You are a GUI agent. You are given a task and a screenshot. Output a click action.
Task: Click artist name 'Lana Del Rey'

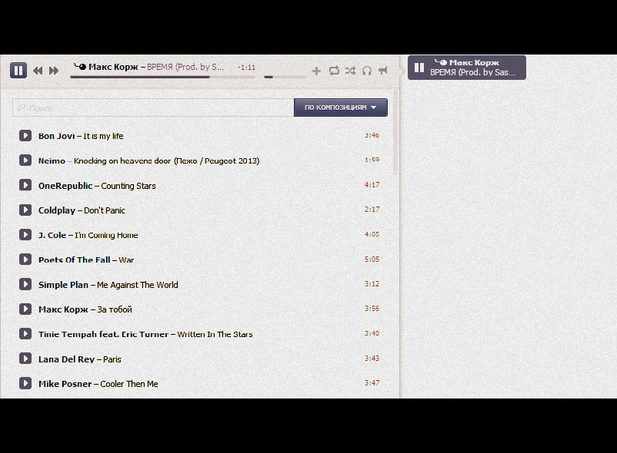click(66, 359)
